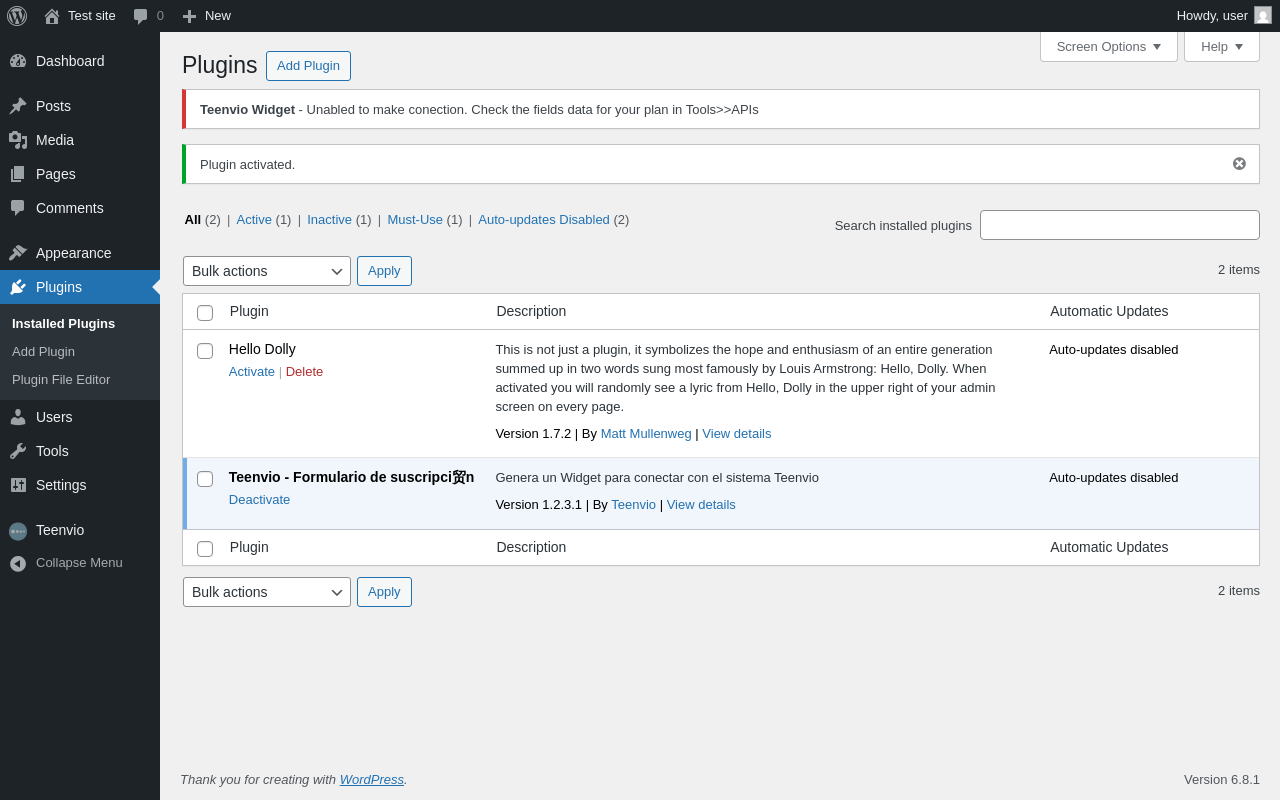
Task: Click the Settings sliders icon
Action: [18, 485]
